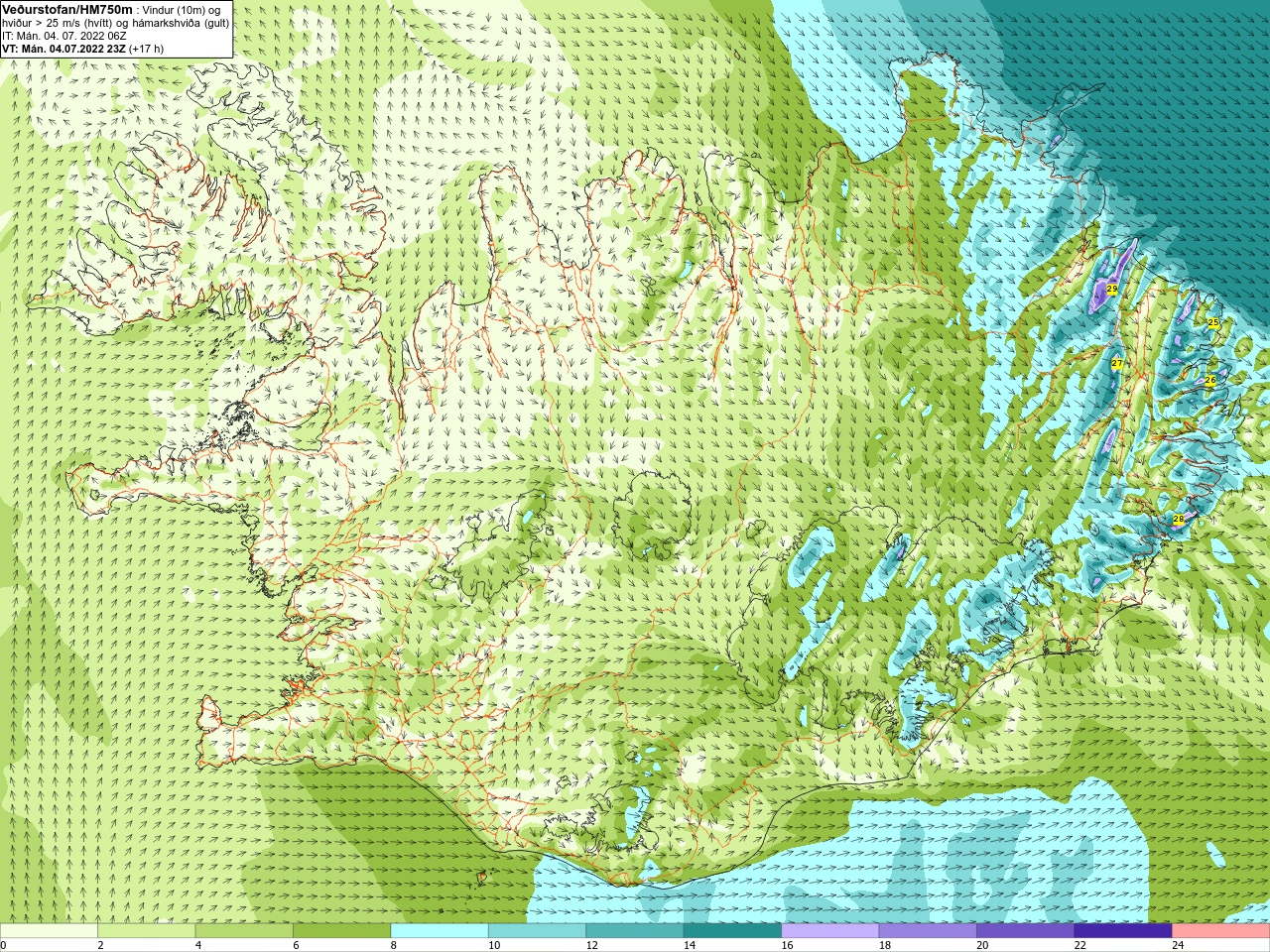Viewport: 1270px width, 952px height.
Task: Click the legend scale label '24'
Action: click(1178, 945)
